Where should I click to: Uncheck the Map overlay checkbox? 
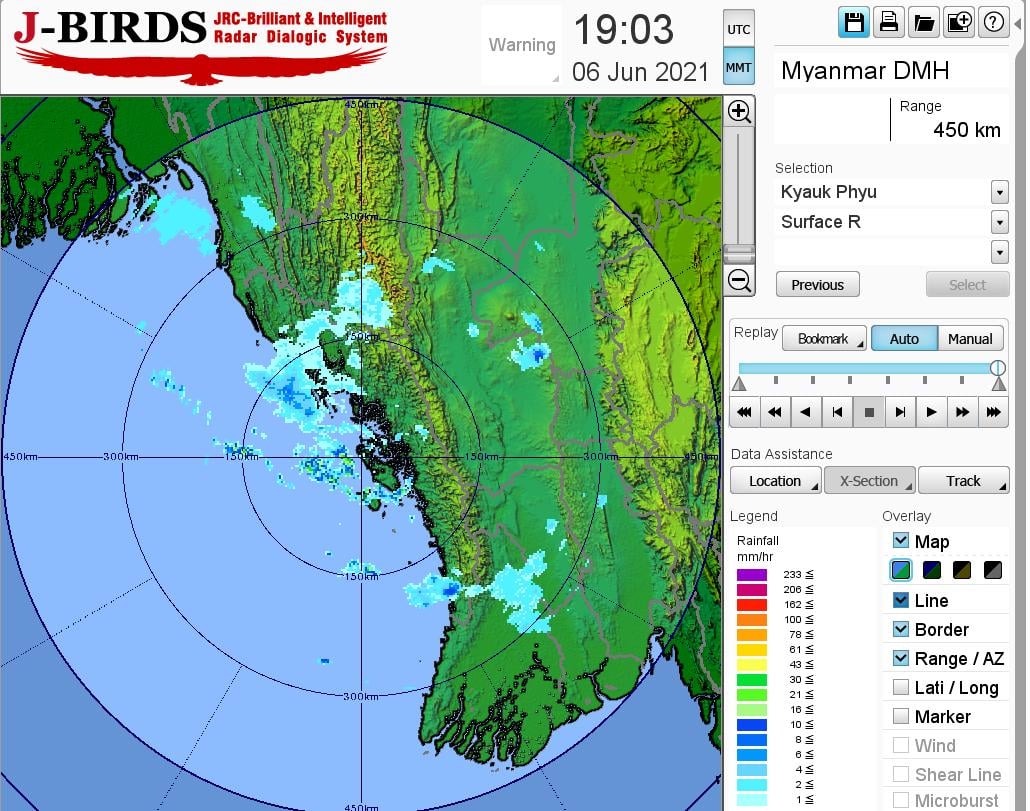(901, 541)
